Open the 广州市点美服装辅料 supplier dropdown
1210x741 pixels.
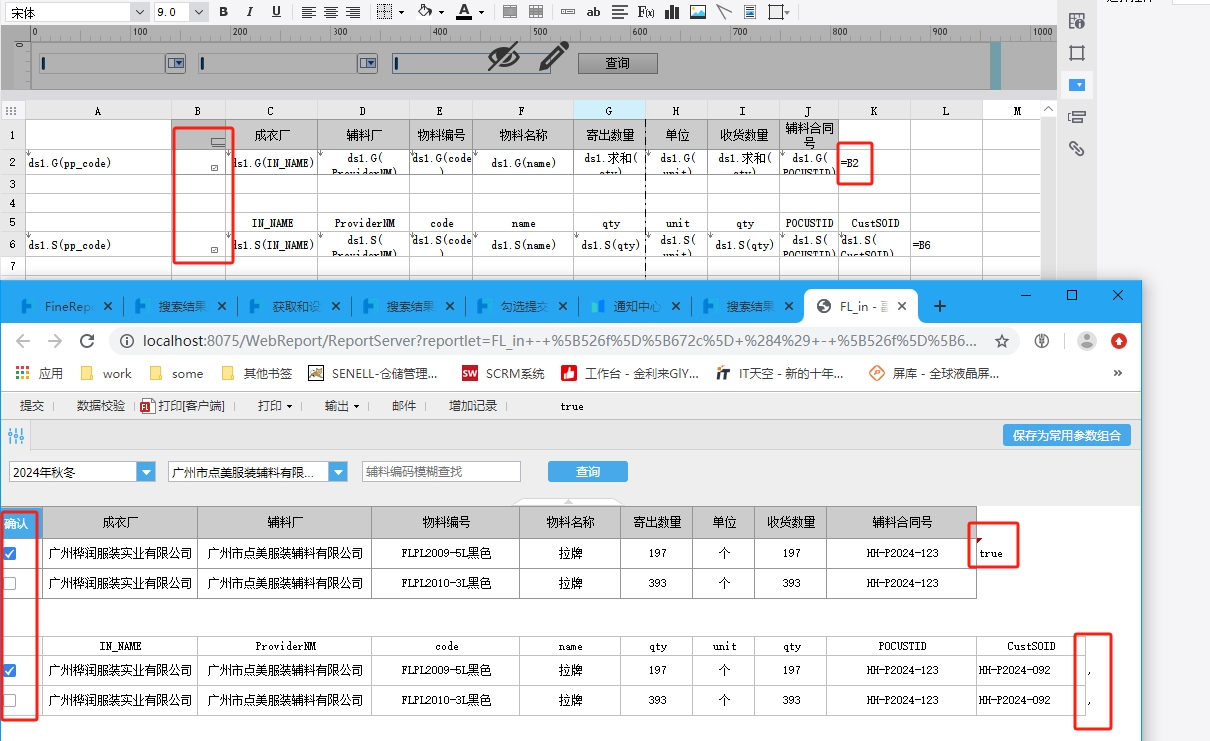coord(338,472)
